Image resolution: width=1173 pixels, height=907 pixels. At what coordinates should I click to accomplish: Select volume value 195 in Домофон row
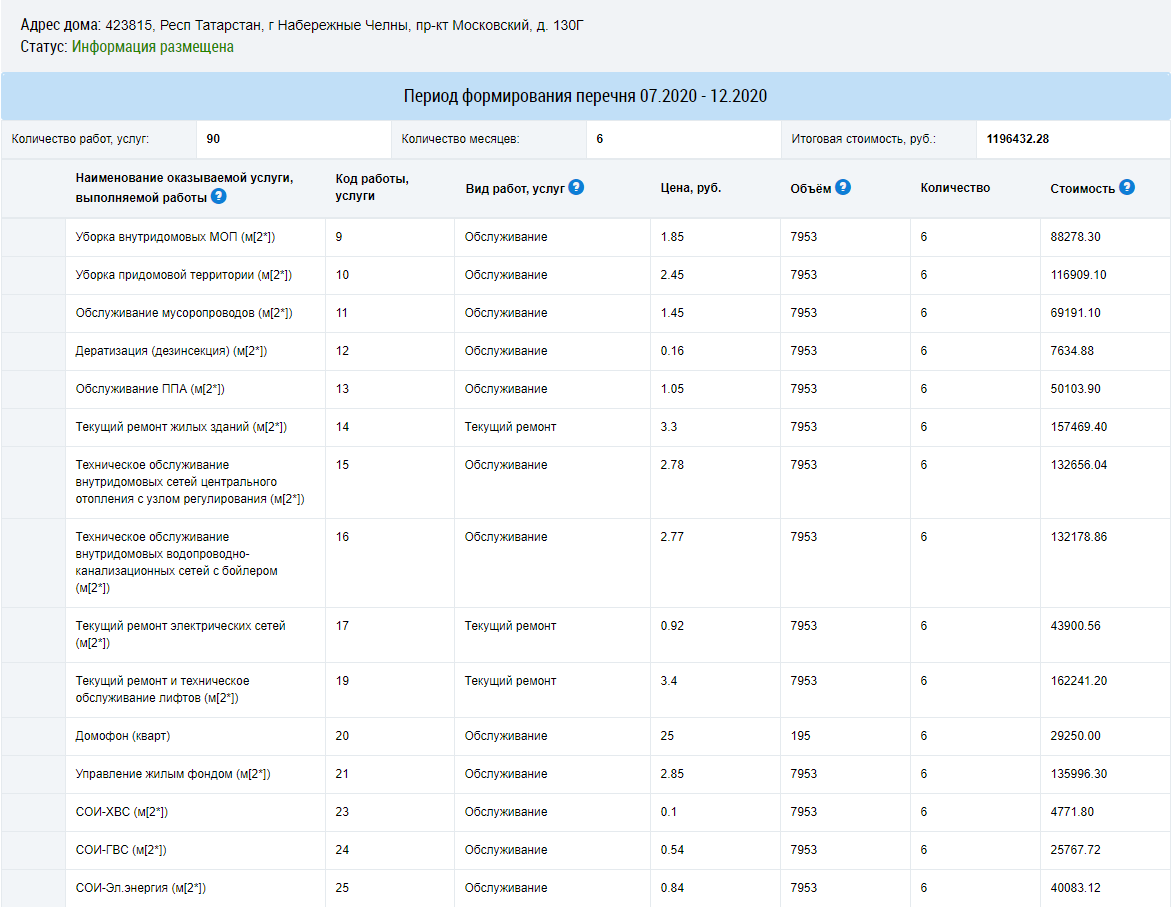(800, 736)
